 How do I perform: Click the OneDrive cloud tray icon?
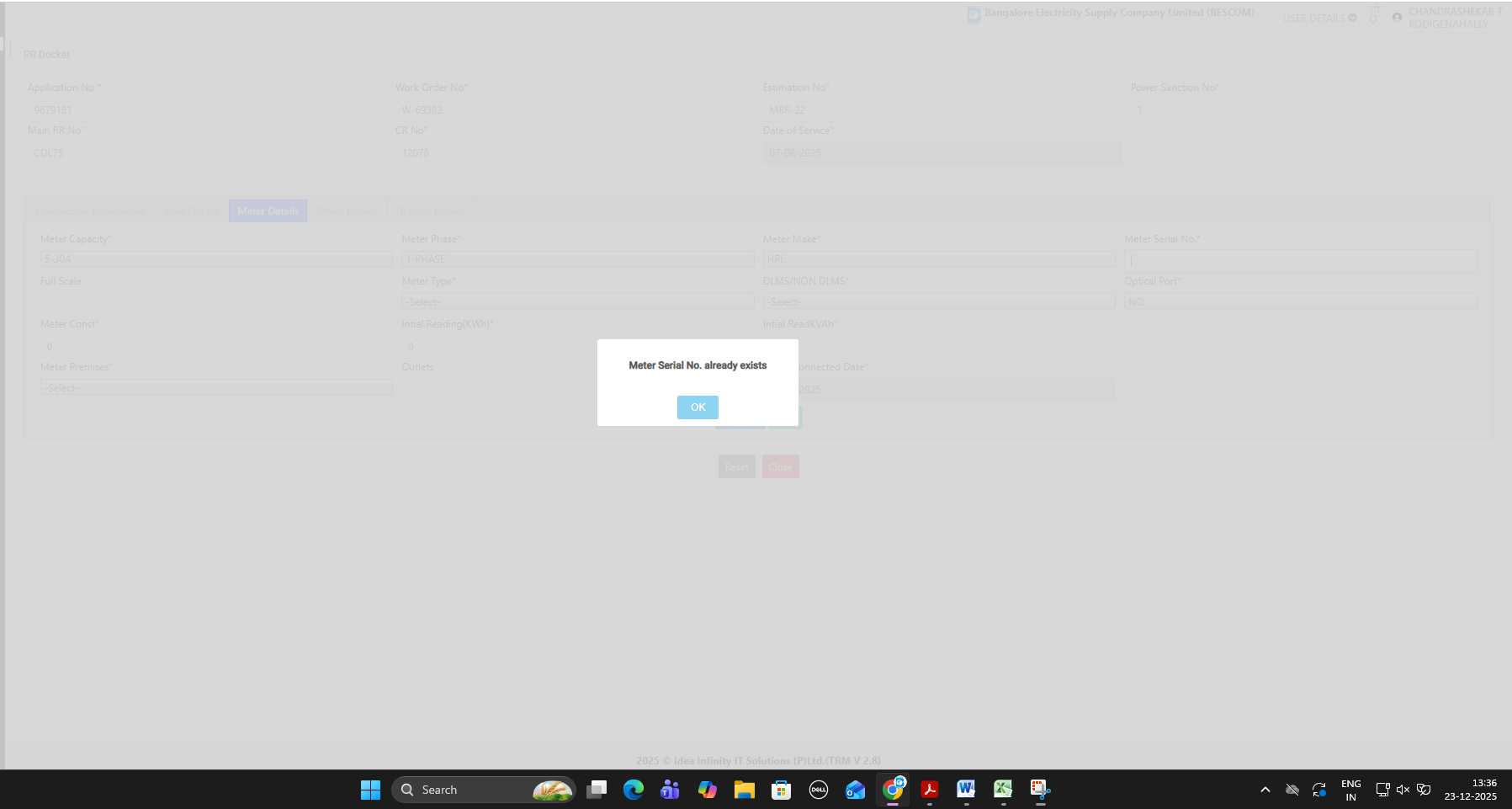click(1292, 790)
